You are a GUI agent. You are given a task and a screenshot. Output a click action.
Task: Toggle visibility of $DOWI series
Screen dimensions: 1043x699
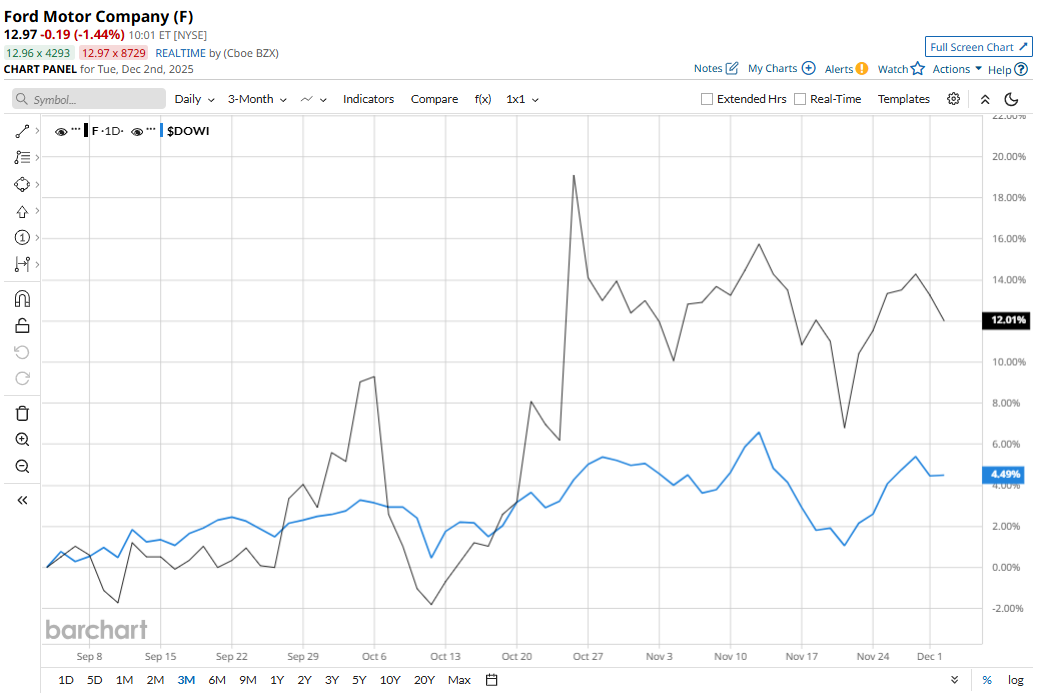pos(137,132)
